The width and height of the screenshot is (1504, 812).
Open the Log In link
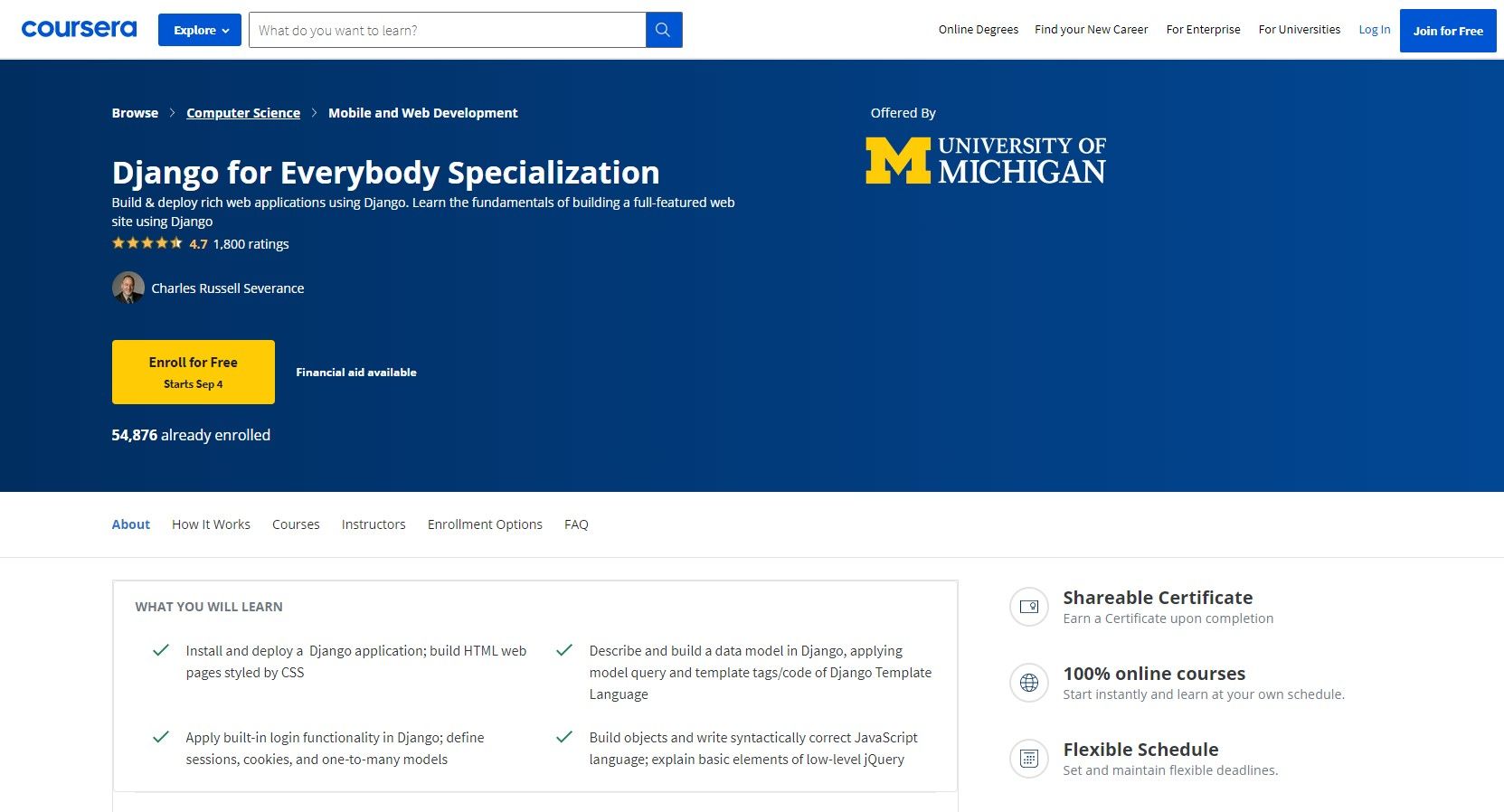1374,30
